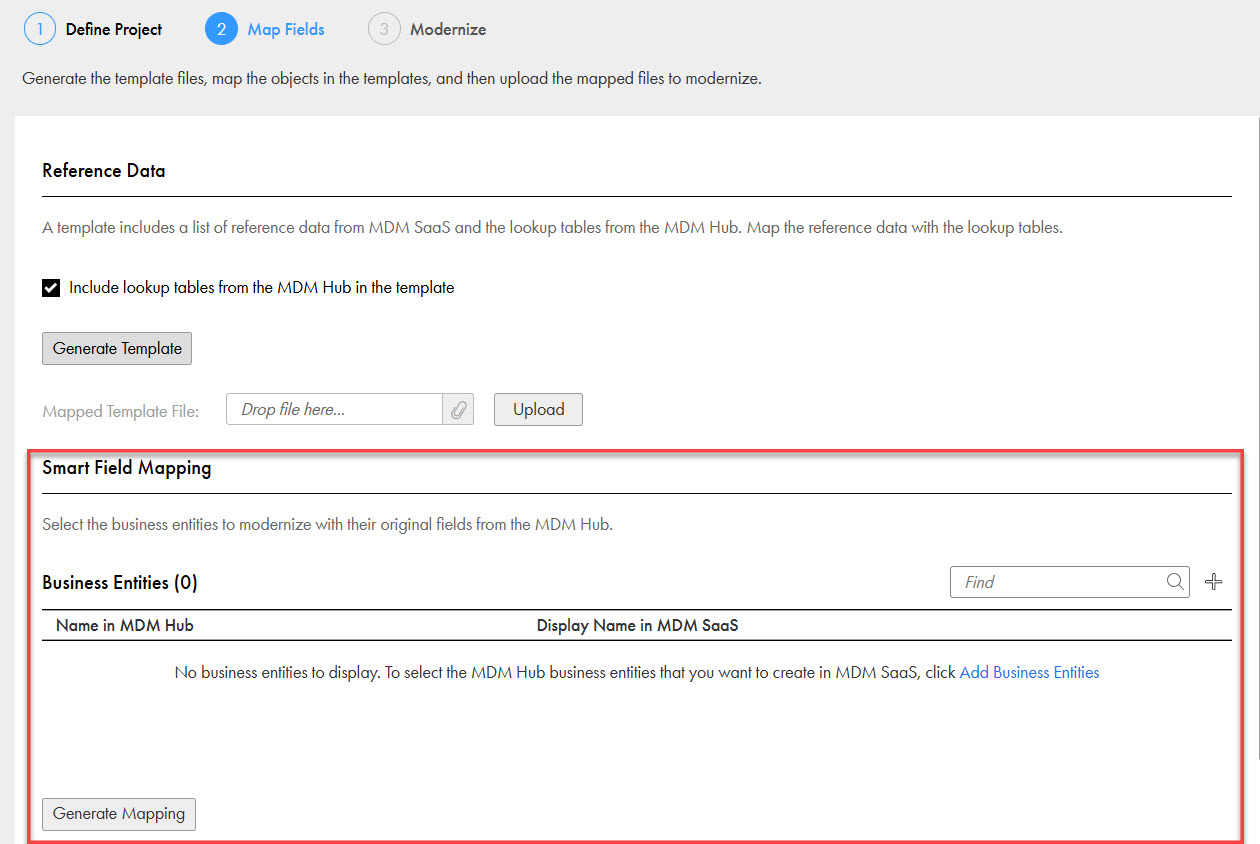The height and width of the screenshot is (844, 1260).
Task: Select the Map Fields step
Action: coord(286,30)
